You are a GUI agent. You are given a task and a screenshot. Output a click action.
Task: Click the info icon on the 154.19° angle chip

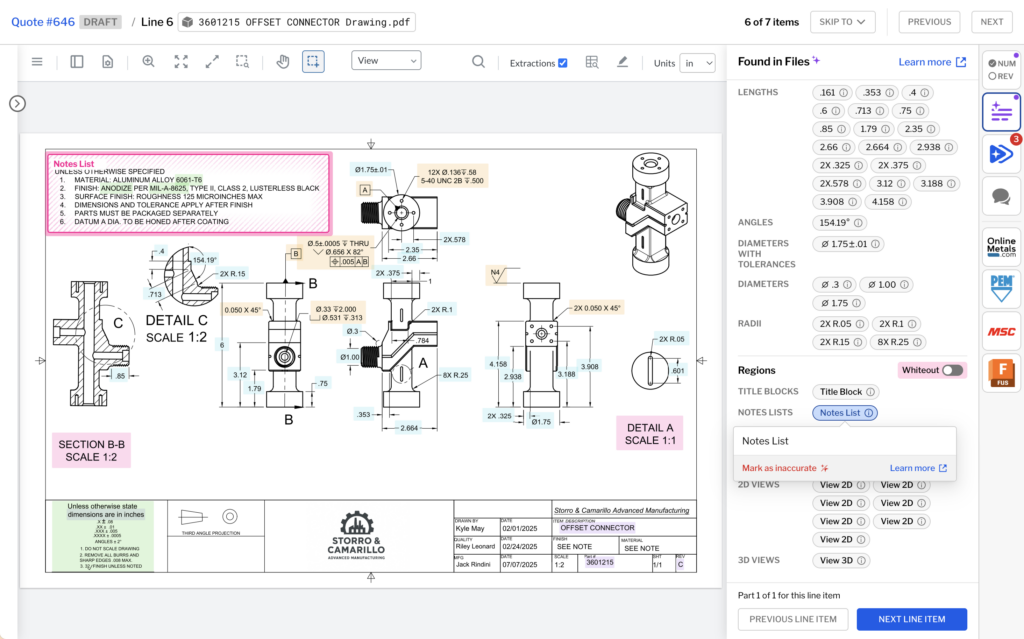pos(858,223)
